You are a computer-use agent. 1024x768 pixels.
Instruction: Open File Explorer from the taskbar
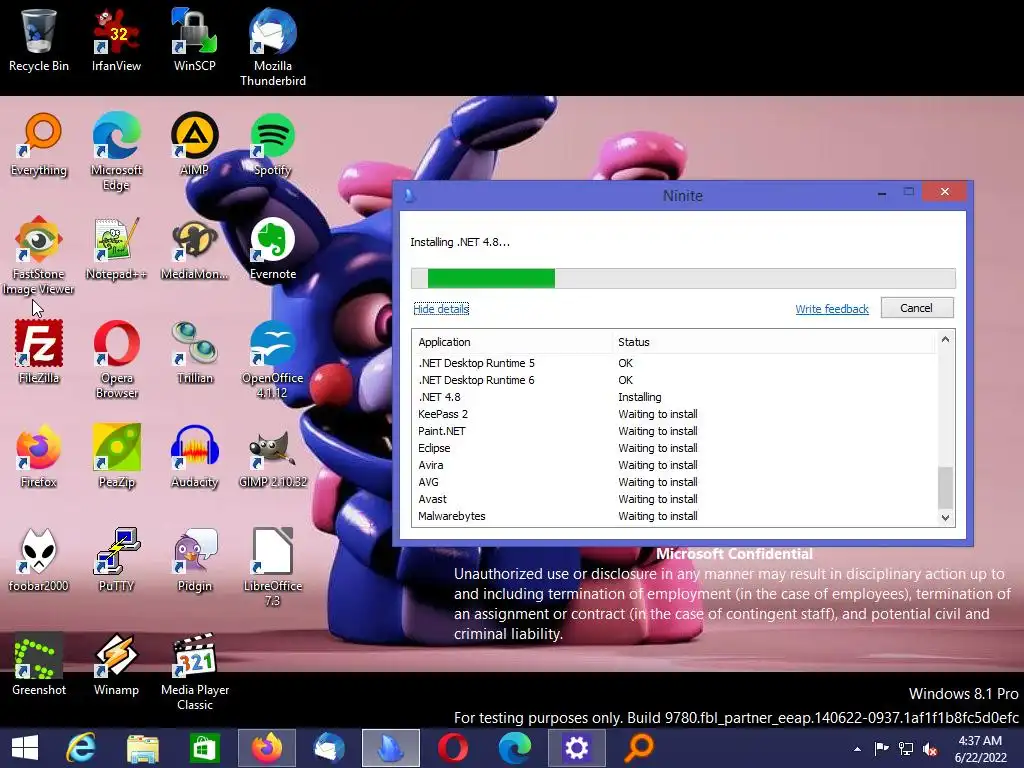coord(142,748)
